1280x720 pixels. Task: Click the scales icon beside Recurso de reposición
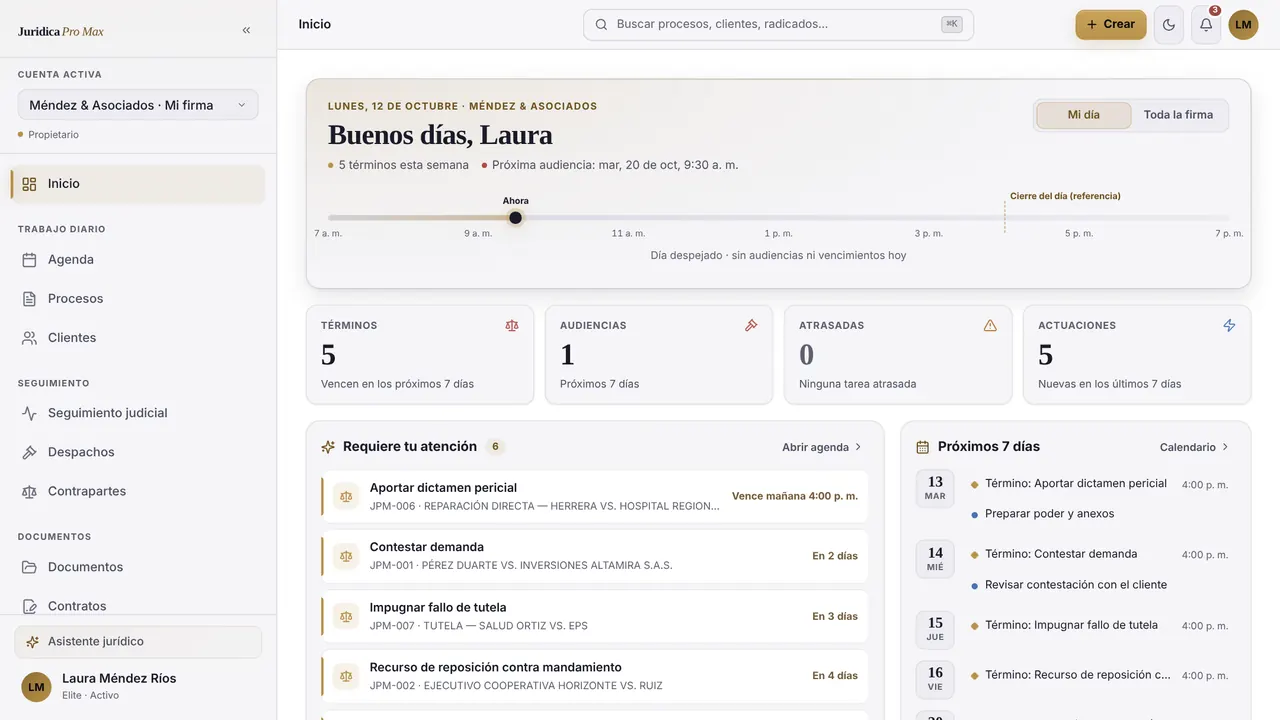point(346,676)
